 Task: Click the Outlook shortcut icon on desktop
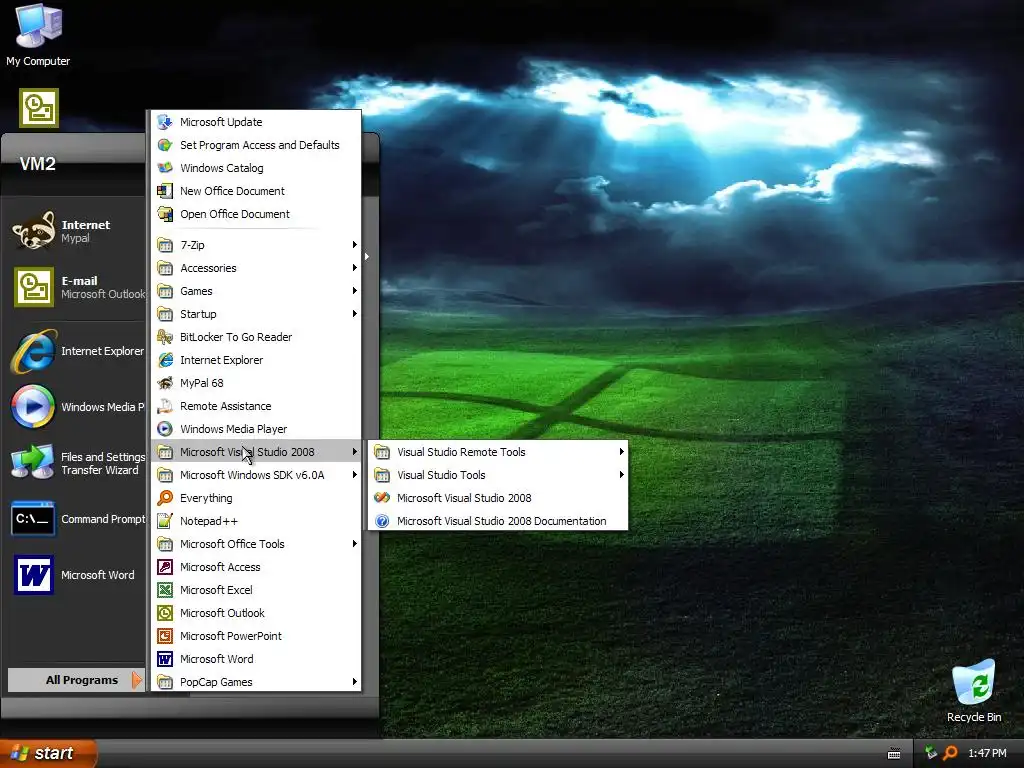39,108
